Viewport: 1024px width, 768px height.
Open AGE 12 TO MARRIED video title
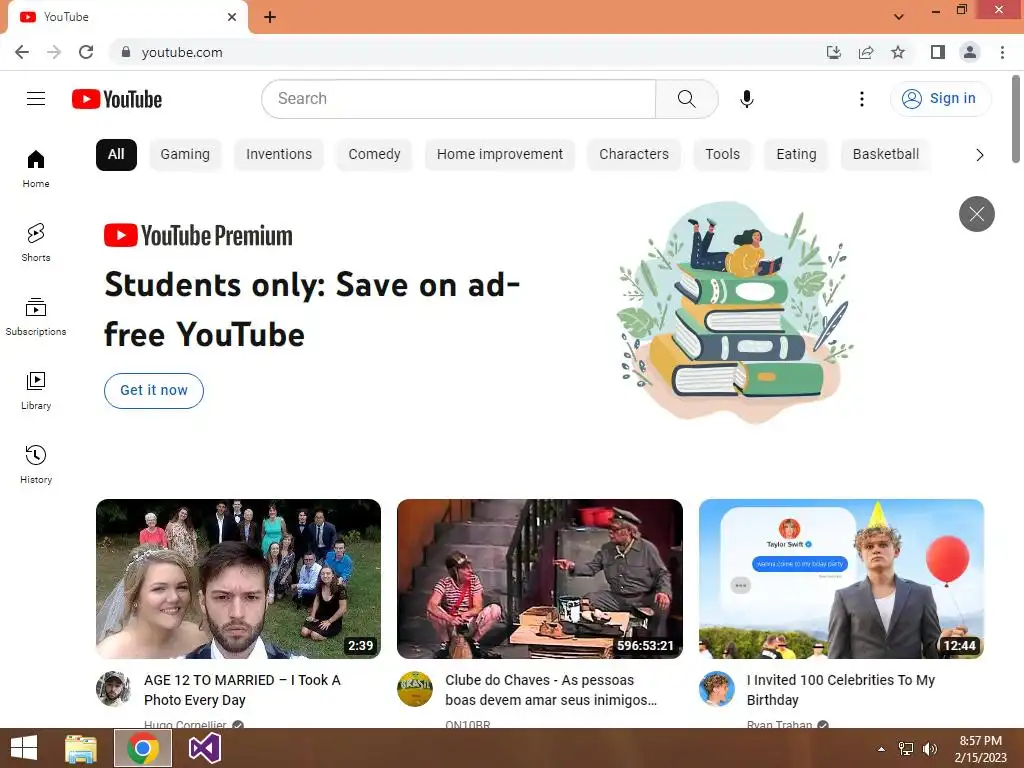coord(242,690)
